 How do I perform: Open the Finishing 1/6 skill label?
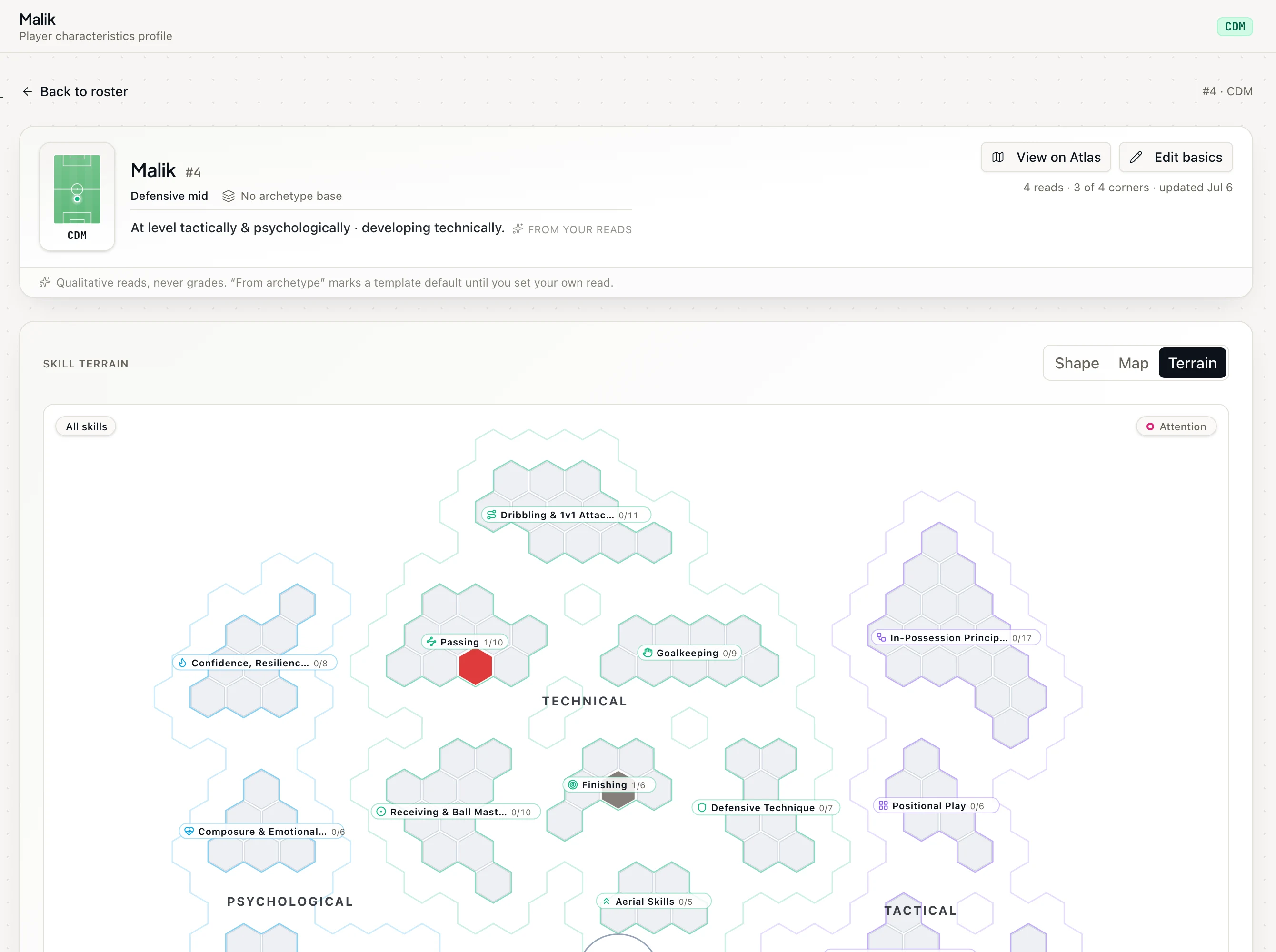(x=609, y=784)
